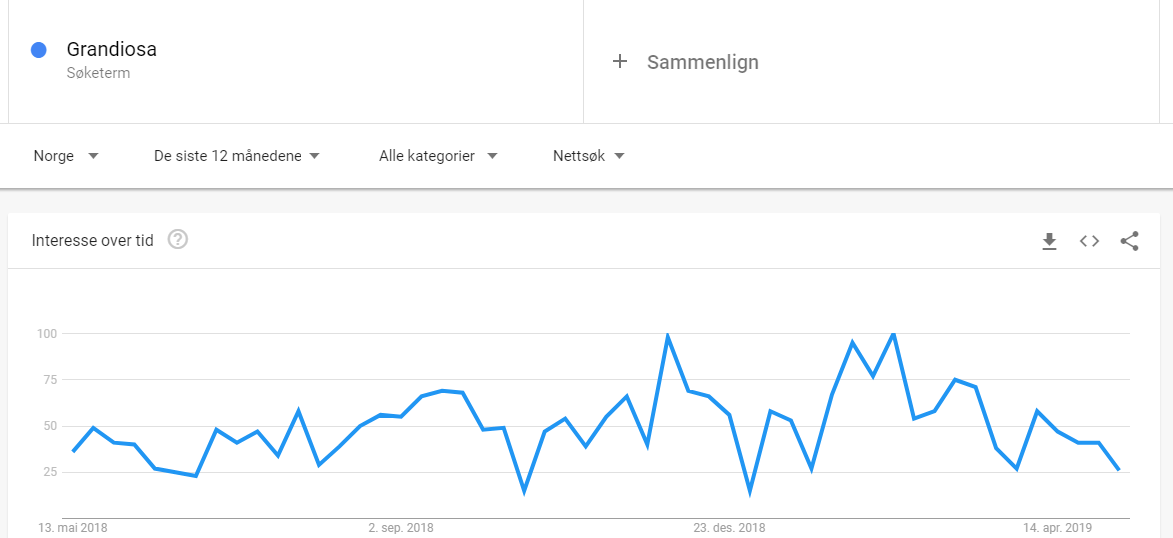
Task: Click the Sammenlign compare field
Action: tap(872, 61)
